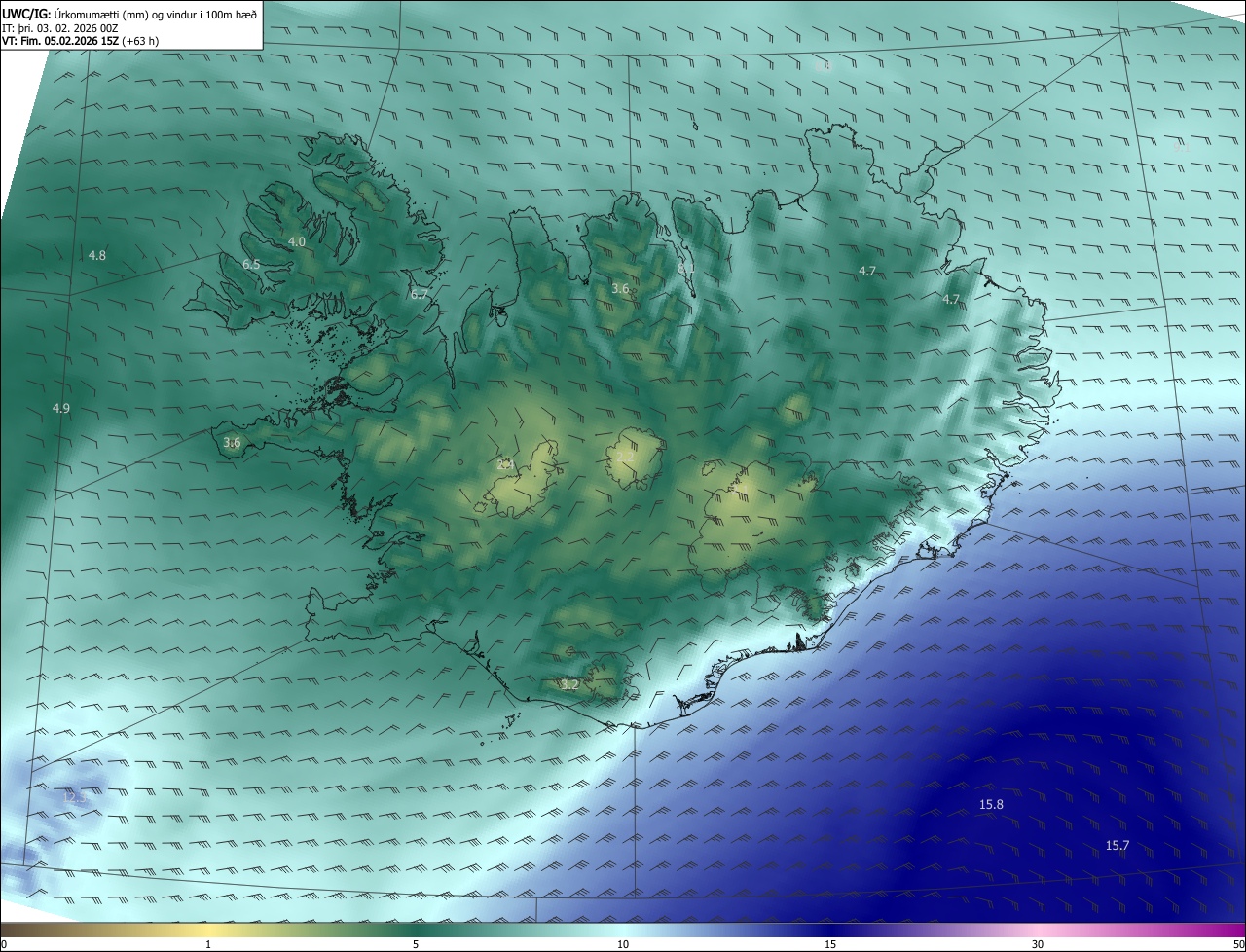Viewport: 1246px width, 952px height.
Task: Click the color scale bar legend
Action: (x=623, y=931)
